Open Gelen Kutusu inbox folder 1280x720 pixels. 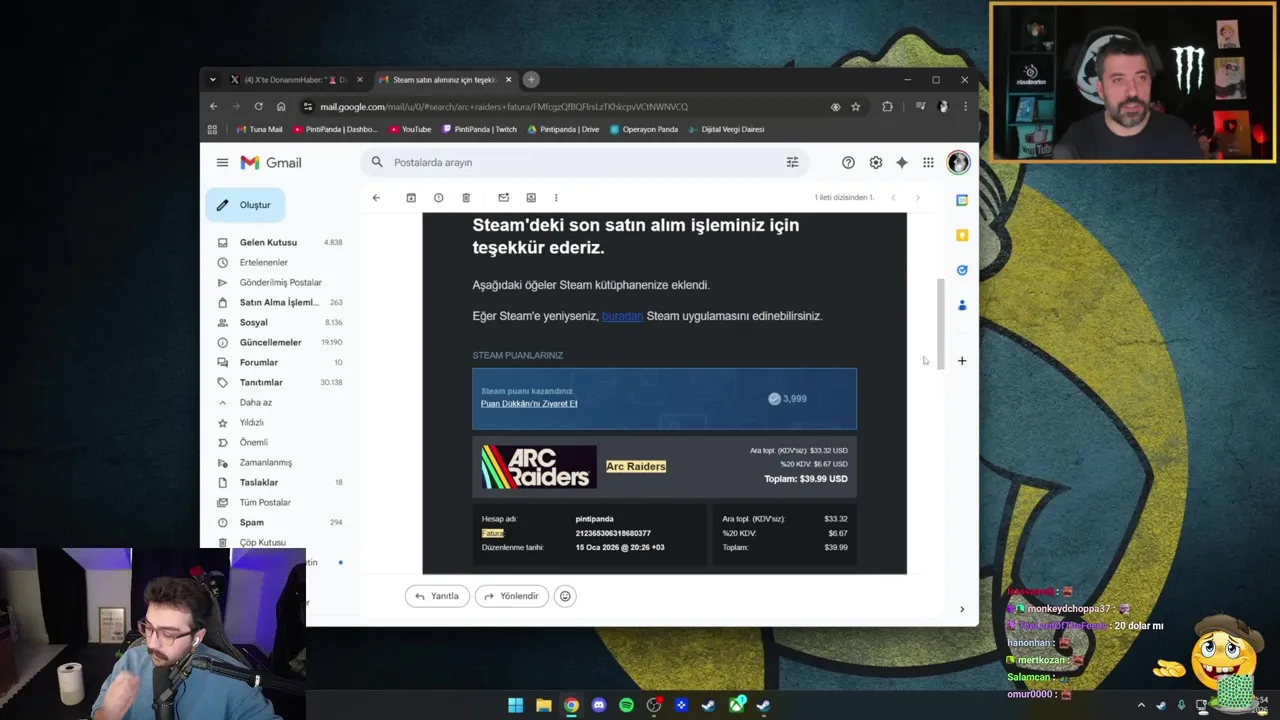[x=268, y=242]
